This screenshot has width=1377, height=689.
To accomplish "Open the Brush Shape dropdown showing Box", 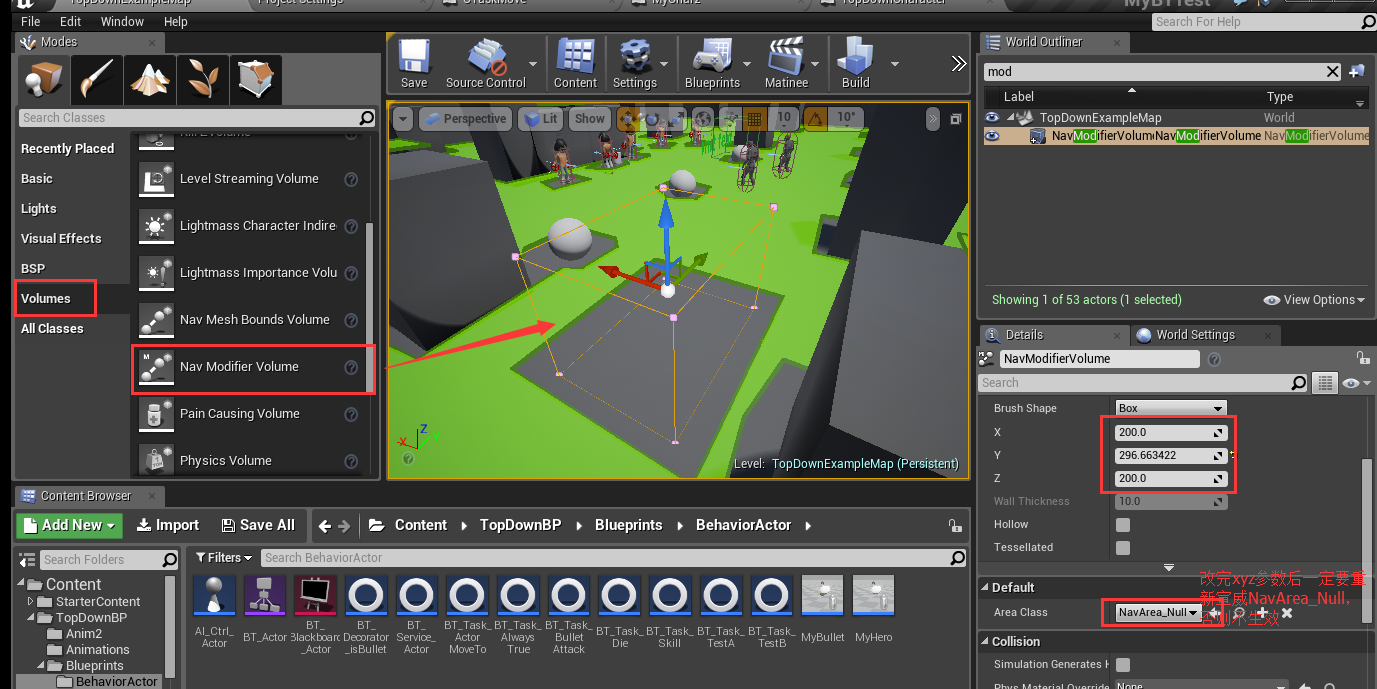I will click(x=1170, y=408).
